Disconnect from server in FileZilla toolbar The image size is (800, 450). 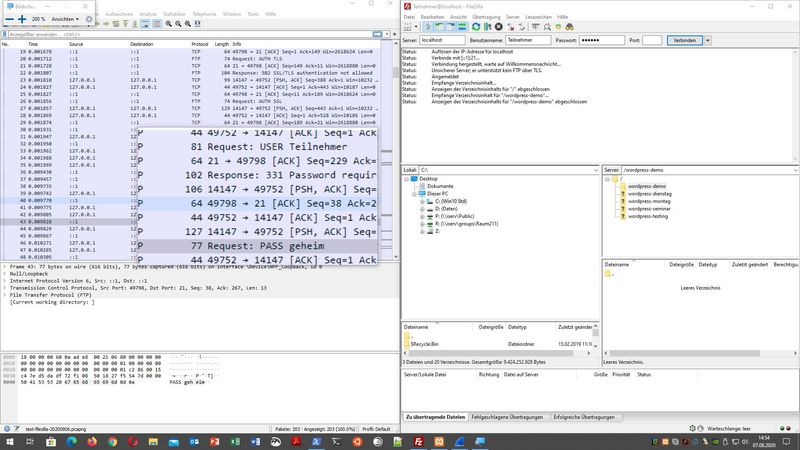pyautogui.click(x=511, y=27)
